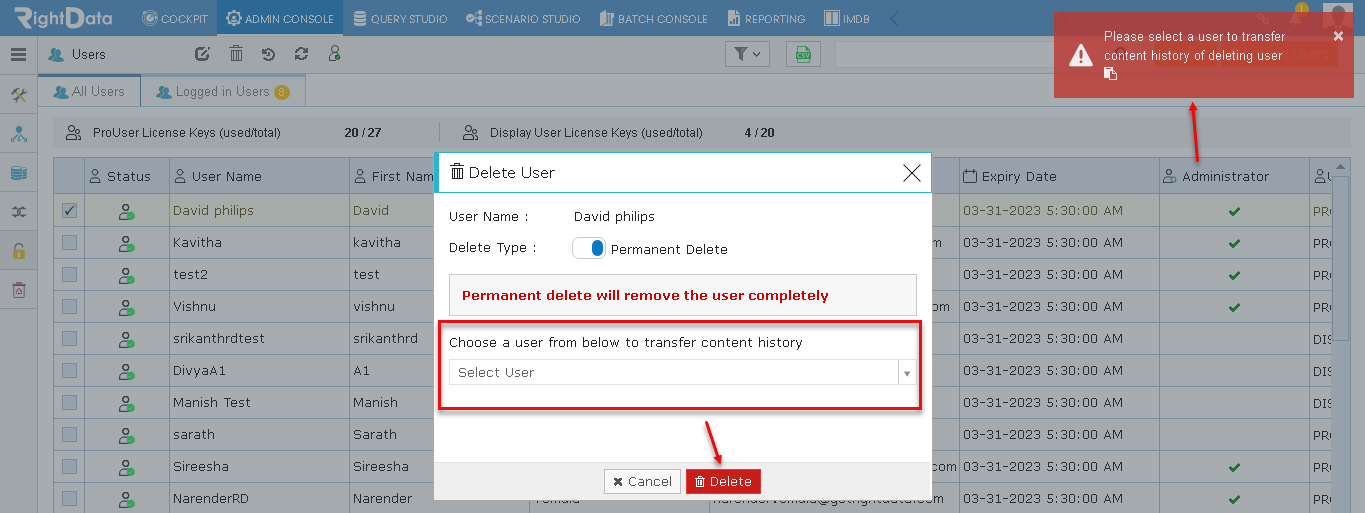Viewport: 1365px width, 513px height.
Task: Toggle the Permanent Delete switch
Action: pyautogui.click(x=589, y=248)
